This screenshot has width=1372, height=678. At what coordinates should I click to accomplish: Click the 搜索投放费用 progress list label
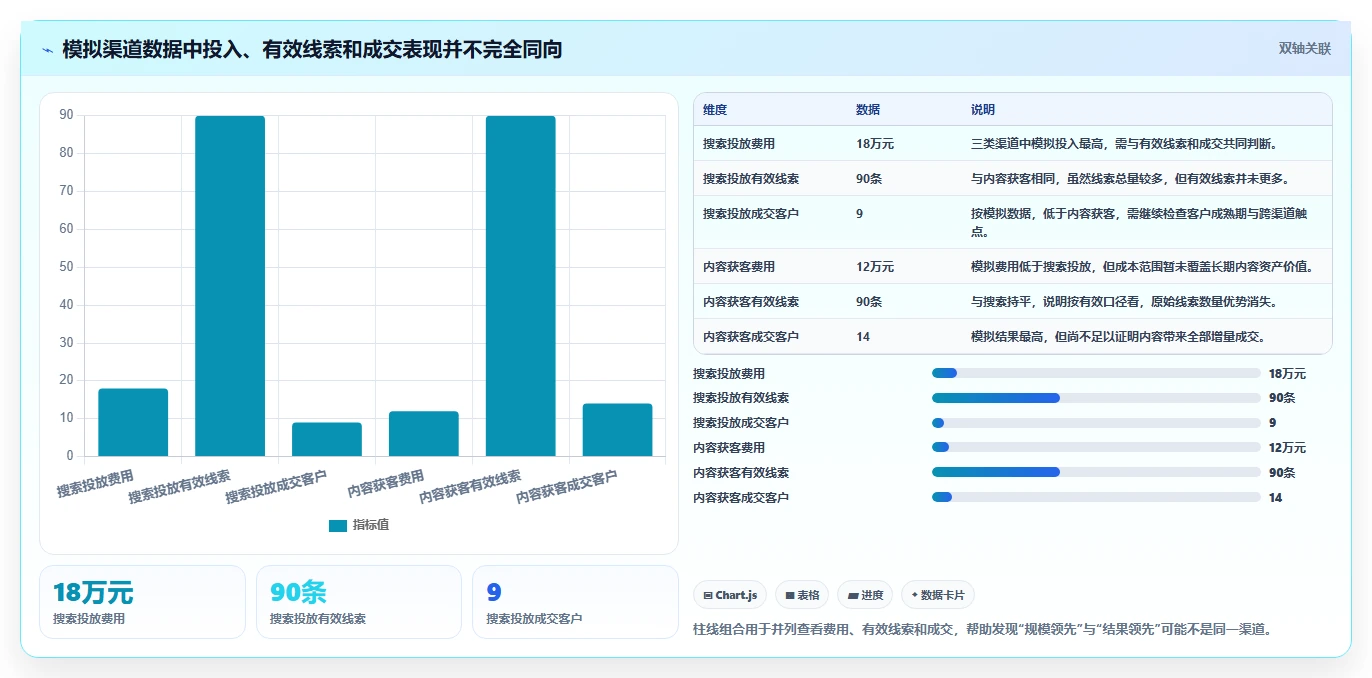pyautogui.click(x=729, y=374)
